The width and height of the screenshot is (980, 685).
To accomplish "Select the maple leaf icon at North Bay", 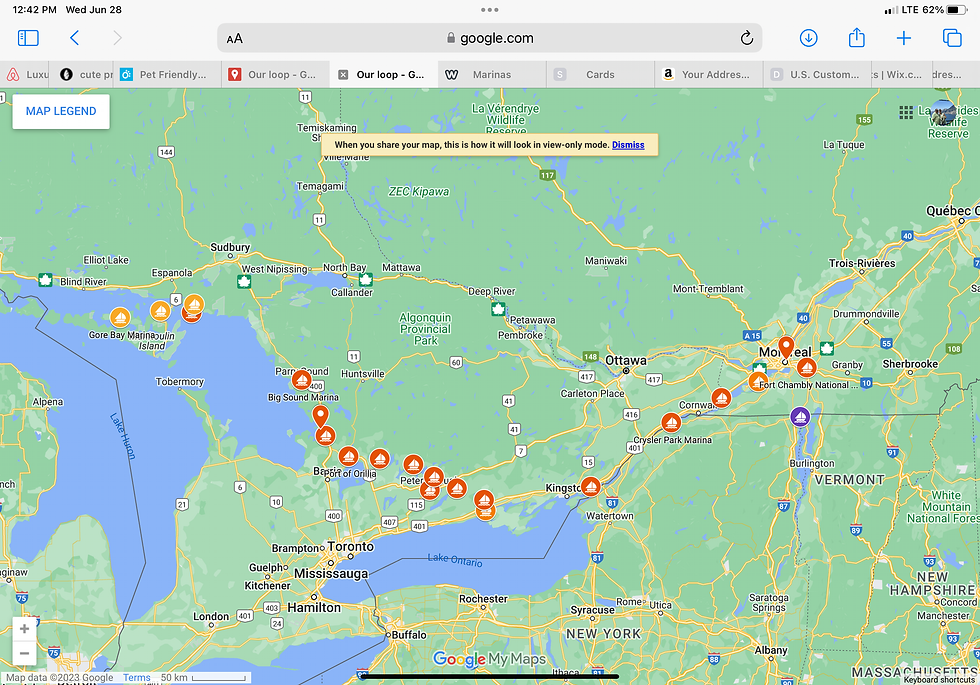I will pos(366,279).
